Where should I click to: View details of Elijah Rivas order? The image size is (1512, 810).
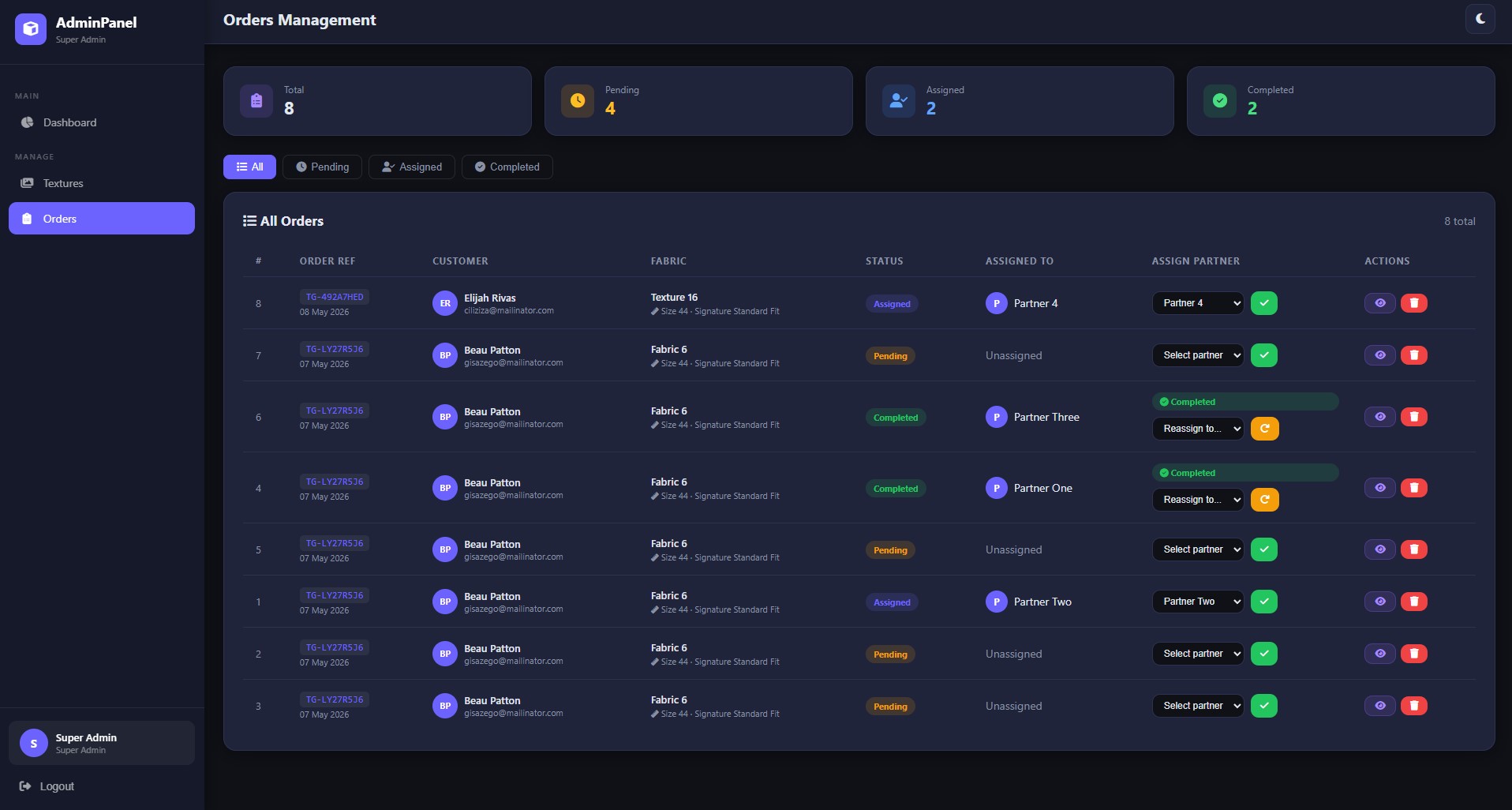tap(1380, 303)
